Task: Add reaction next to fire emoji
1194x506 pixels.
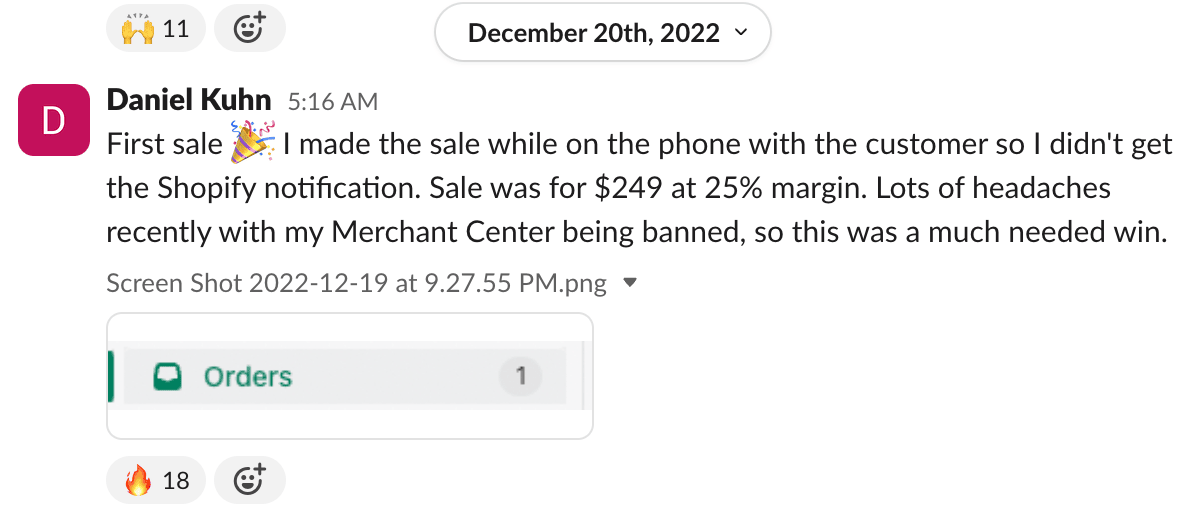Action: [x=249, y=481]
